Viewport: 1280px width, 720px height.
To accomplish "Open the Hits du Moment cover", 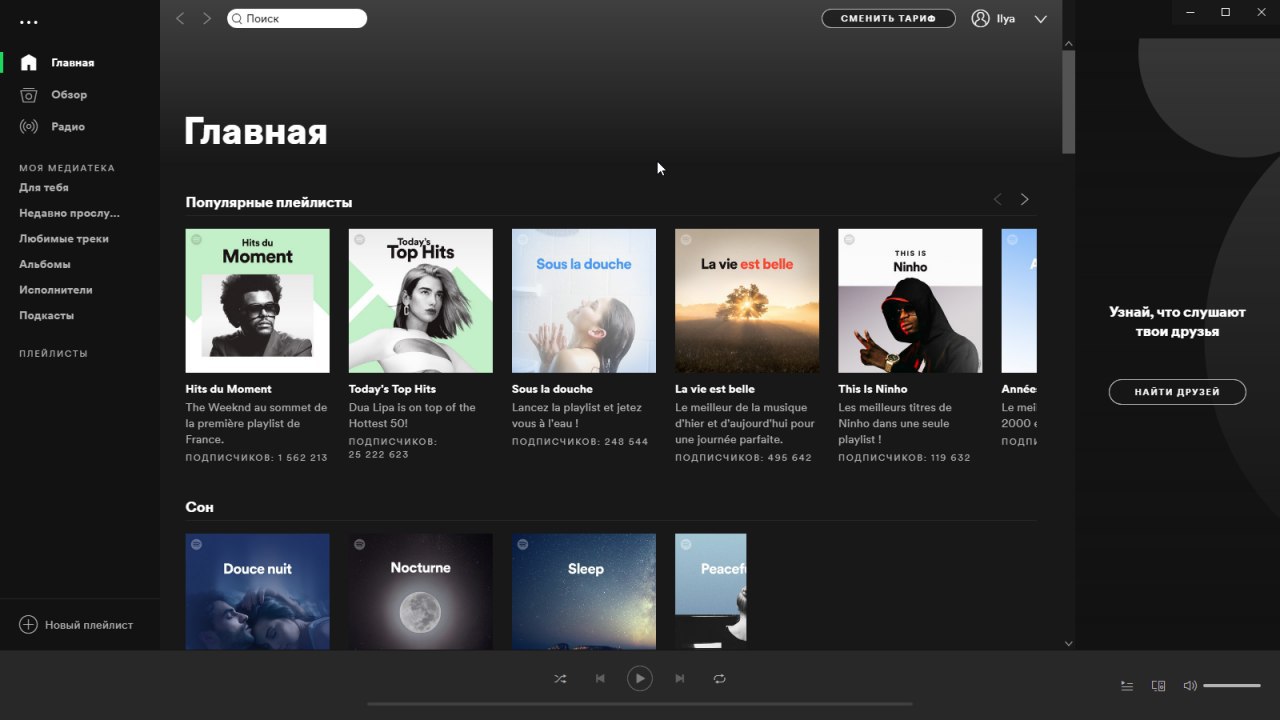I will (258, 301).
